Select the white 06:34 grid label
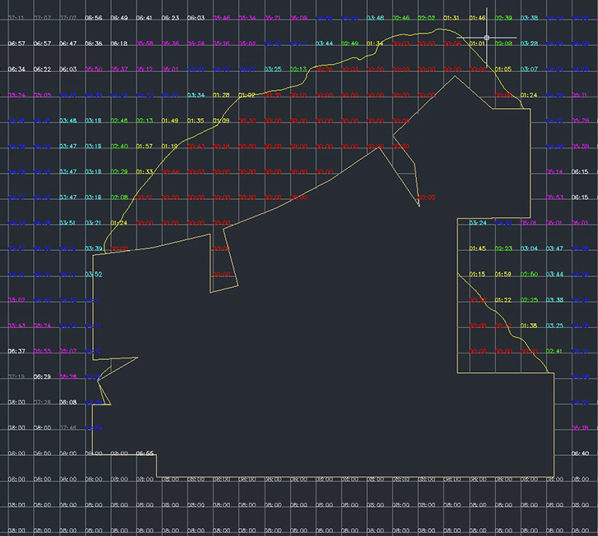 pos(16,69)
